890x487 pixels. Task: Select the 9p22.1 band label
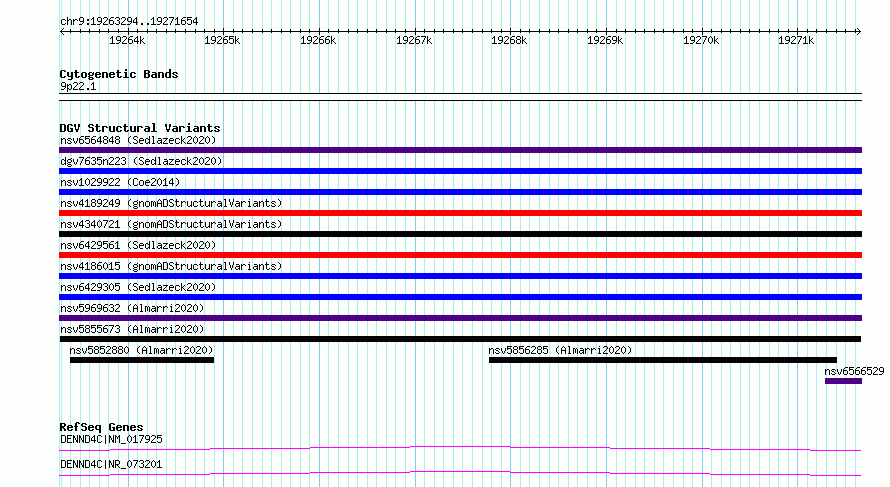pos(78,86)
